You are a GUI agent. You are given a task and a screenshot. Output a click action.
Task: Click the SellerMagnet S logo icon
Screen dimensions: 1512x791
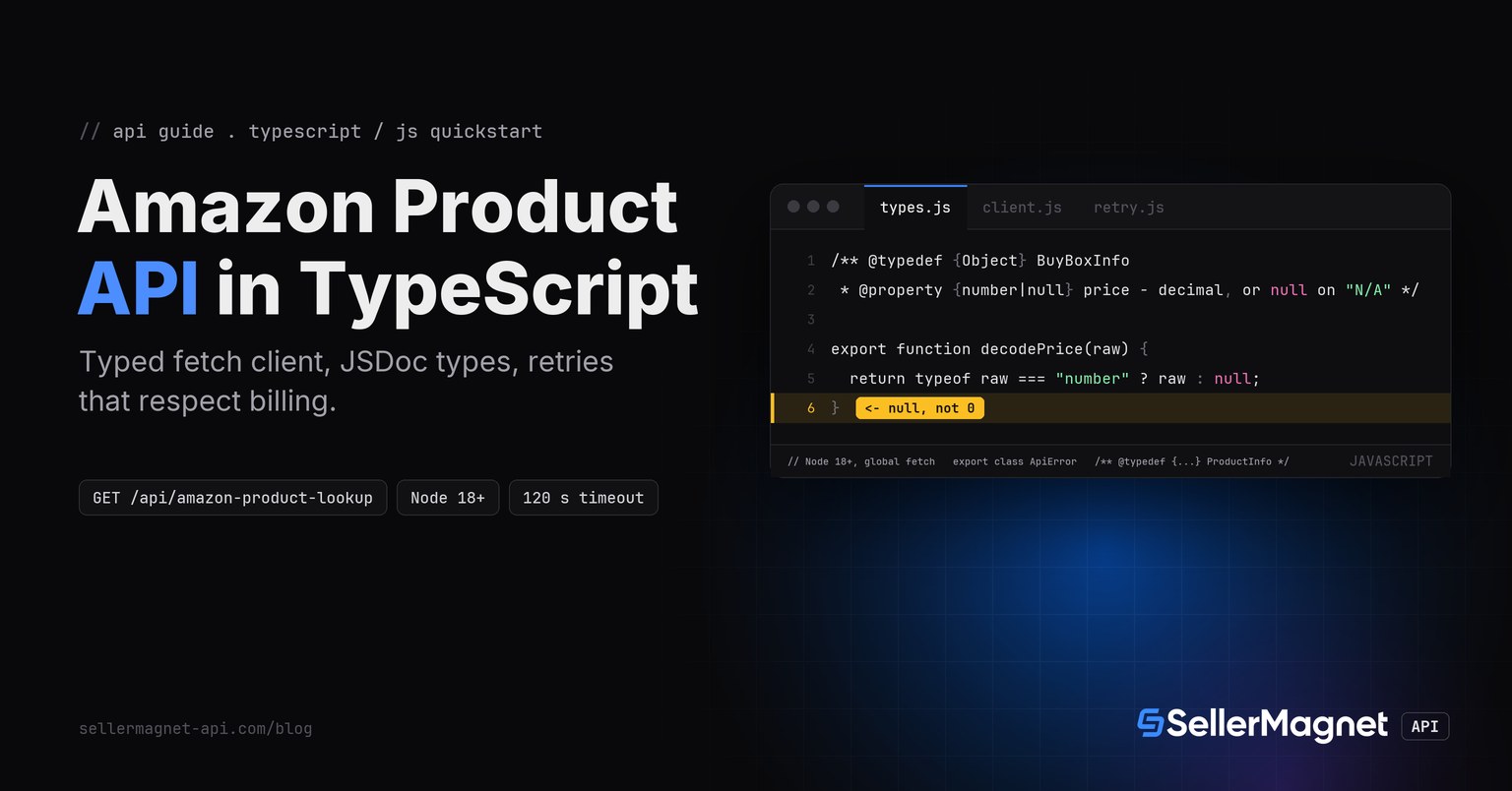tap(1150, 723)
